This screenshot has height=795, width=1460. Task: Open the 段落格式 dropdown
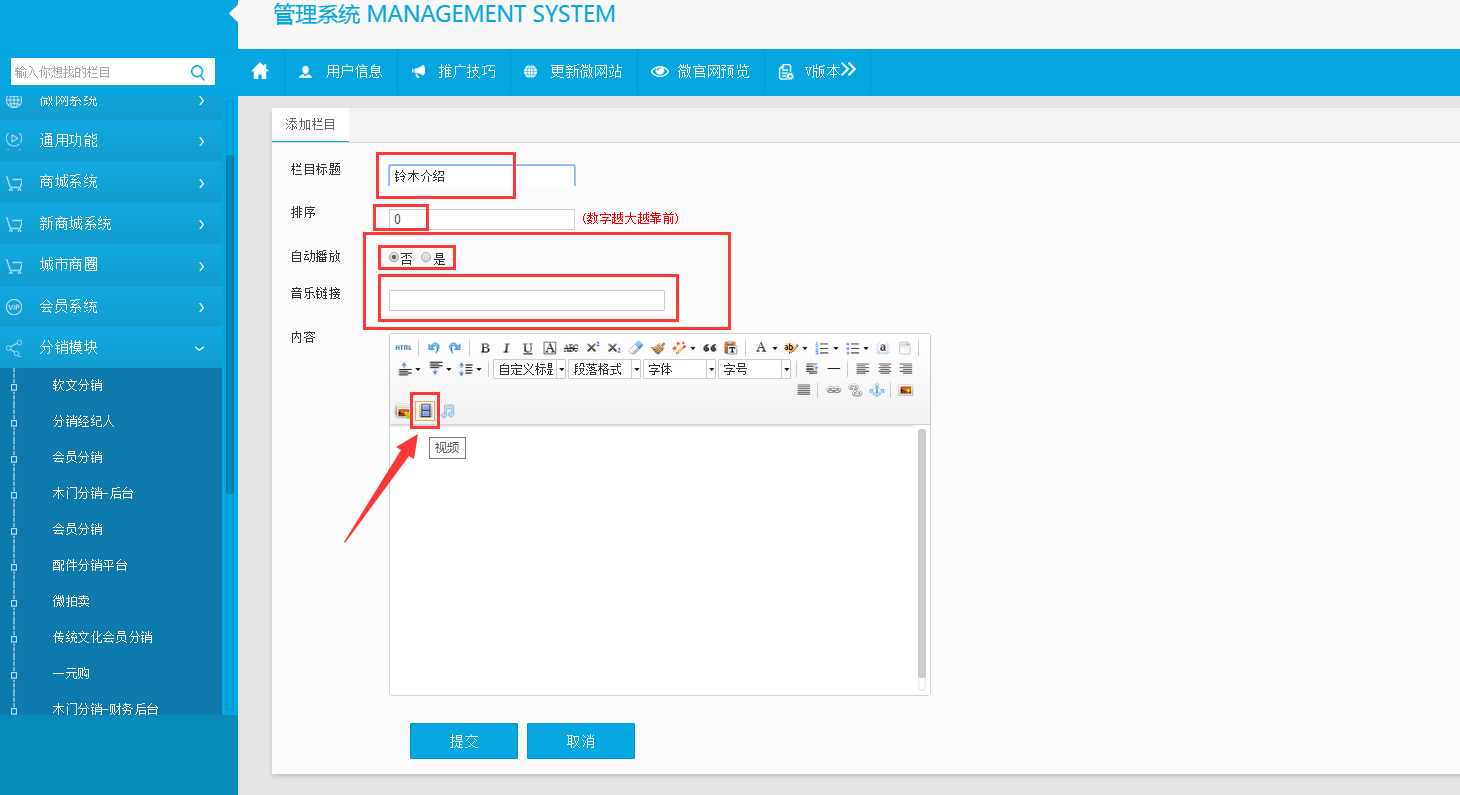click(604, 369)
